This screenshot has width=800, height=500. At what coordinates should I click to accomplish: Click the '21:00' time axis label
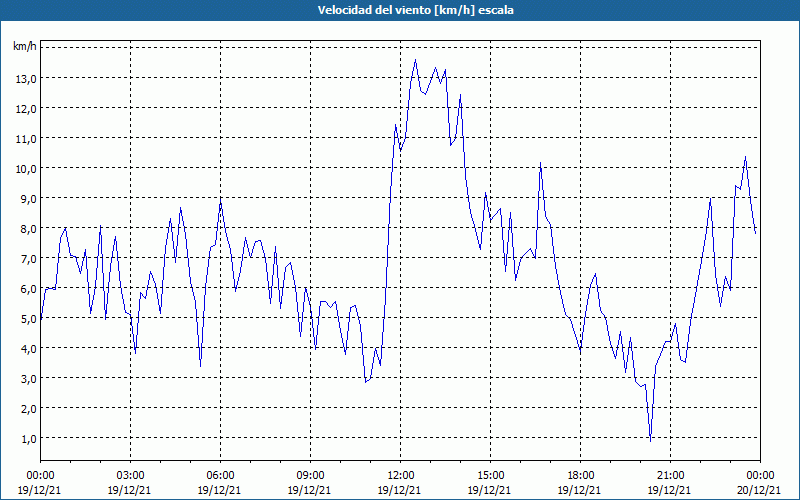click(670, 476)
